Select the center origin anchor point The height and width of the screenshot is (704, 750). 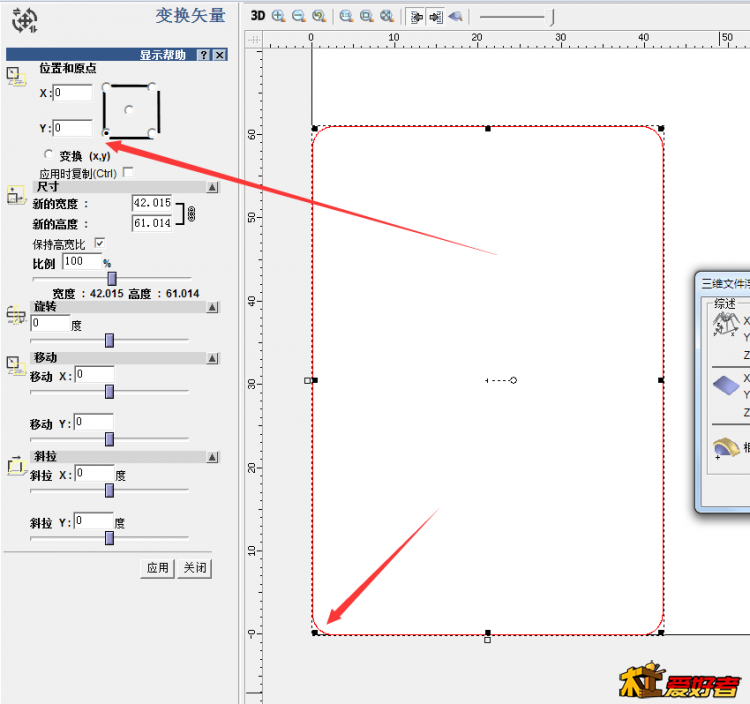[129, 110]
